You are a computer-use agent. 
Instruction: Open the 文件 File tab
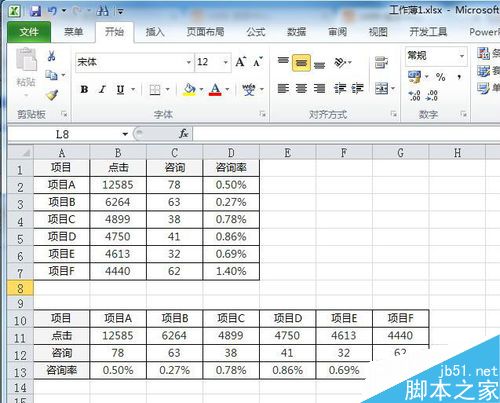29,32
